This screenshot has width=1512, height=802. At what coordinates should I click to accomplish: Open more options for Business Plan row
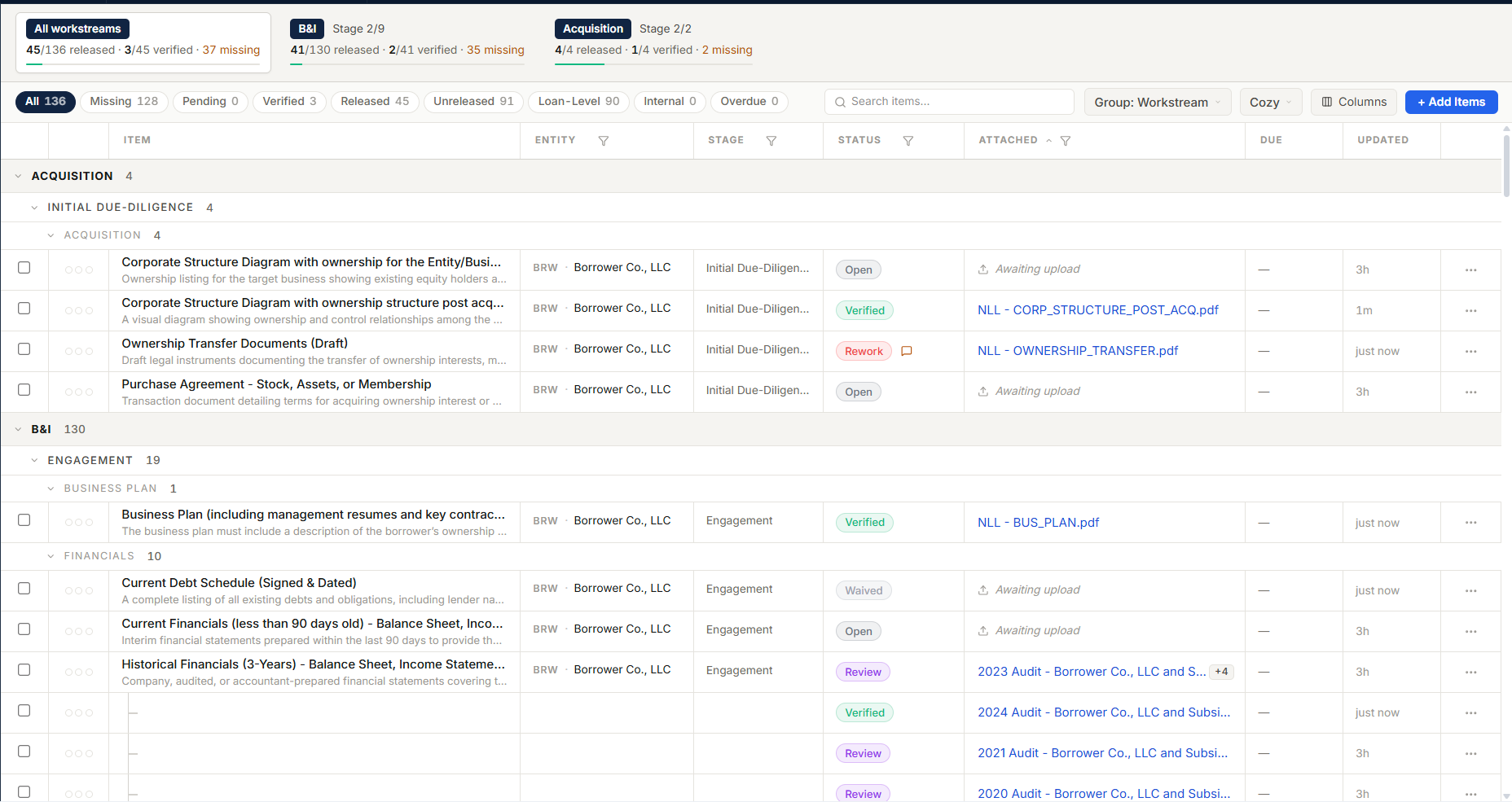(x=1471, y=523)
